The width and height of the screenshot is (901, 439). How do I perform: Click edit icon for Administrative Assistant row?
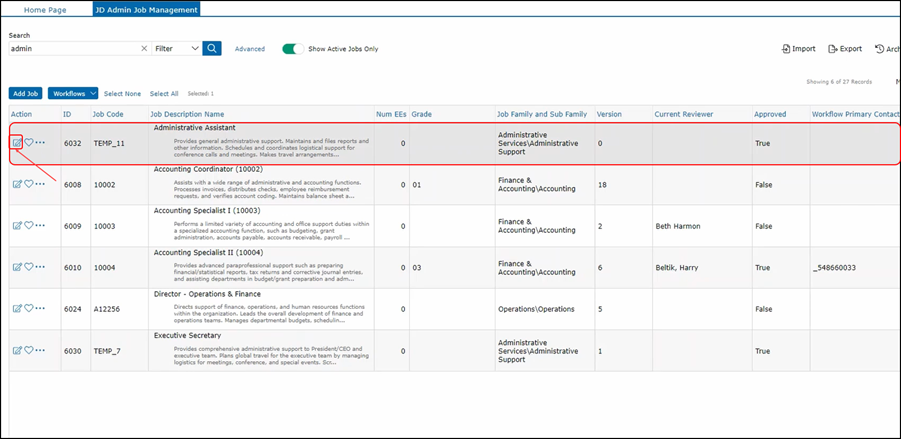pos(17,142)
